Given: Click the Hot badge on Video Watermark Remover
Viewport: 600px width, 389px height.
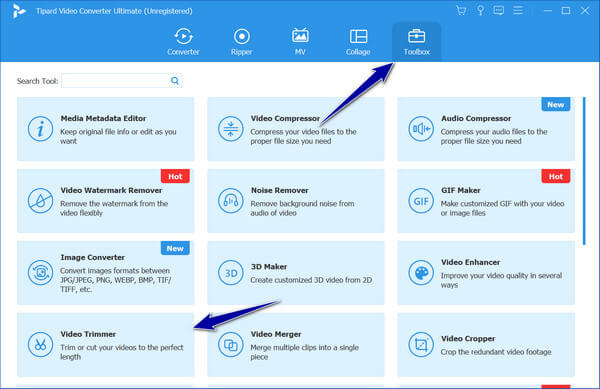Looking at the screenshot, I should [175, 176].
